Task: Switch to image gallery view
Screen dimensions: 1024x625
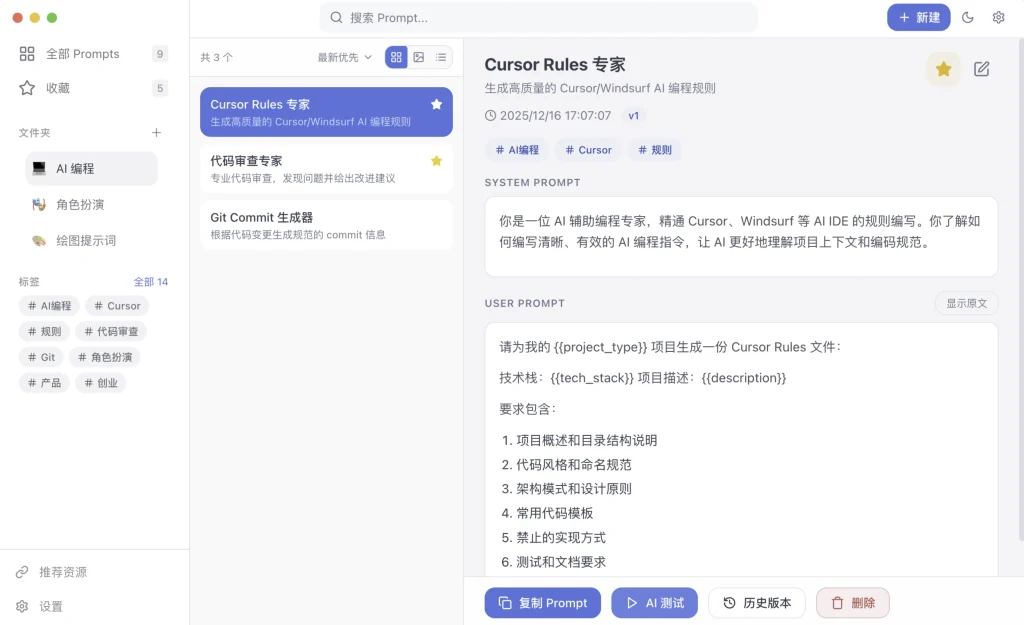Action: tap(419, 57)
